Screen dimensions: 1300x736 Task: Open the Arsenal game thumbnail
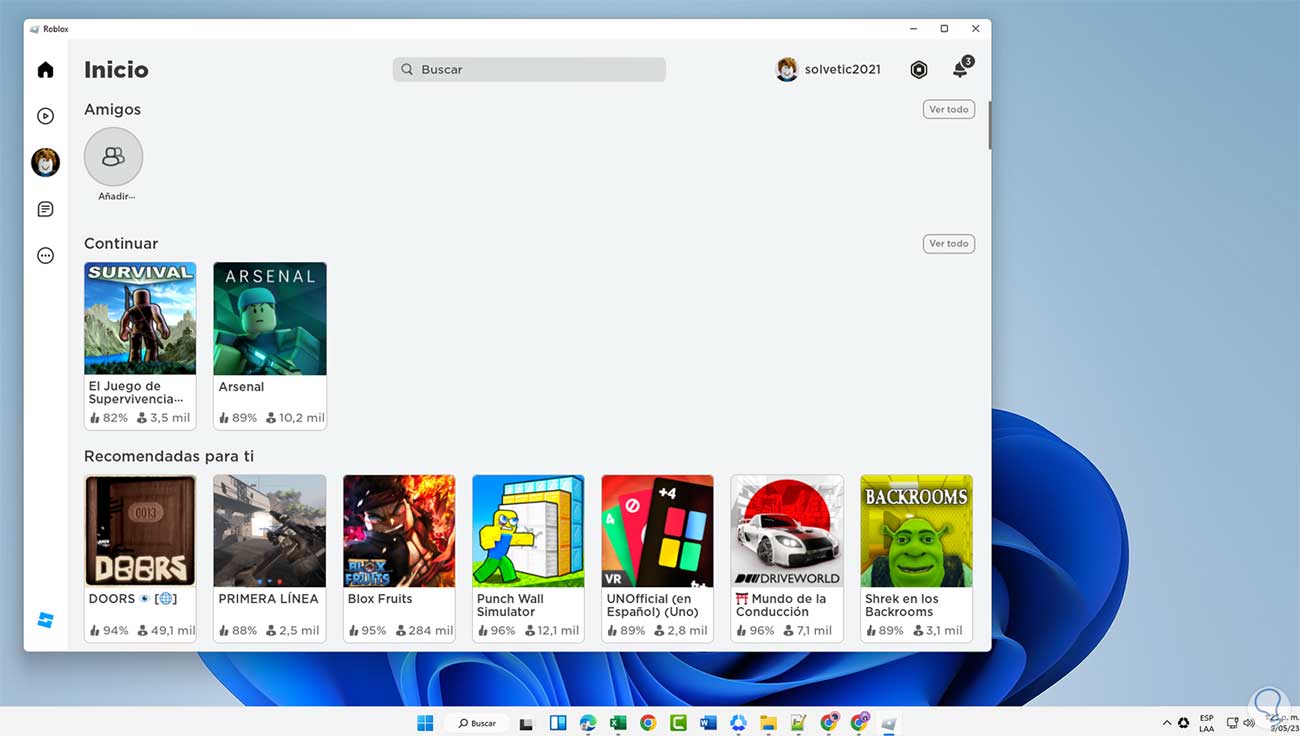[x=270, y=319]
